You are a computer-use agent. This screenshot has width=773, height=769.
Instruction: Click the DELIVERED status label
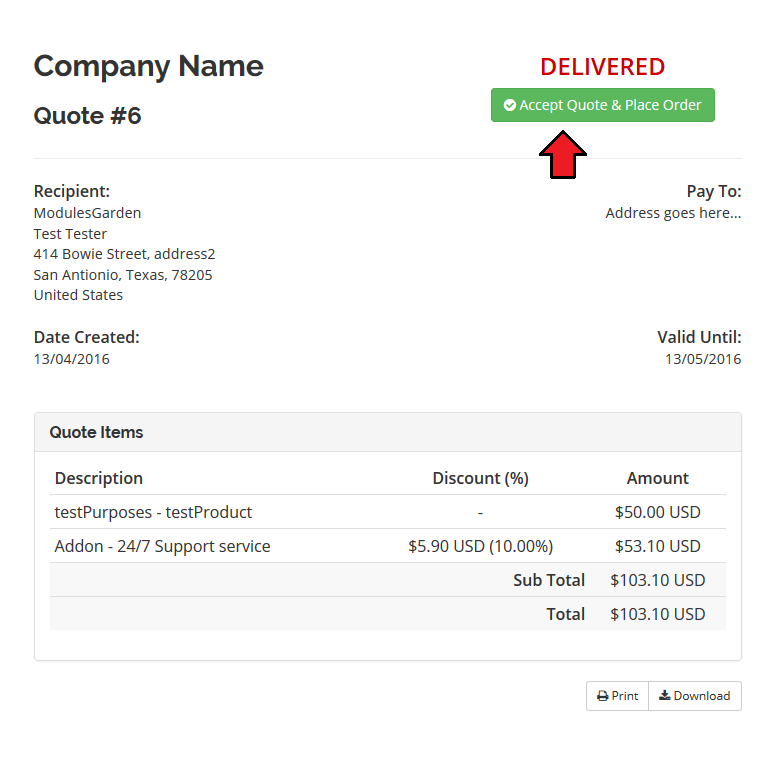point(602,67)
